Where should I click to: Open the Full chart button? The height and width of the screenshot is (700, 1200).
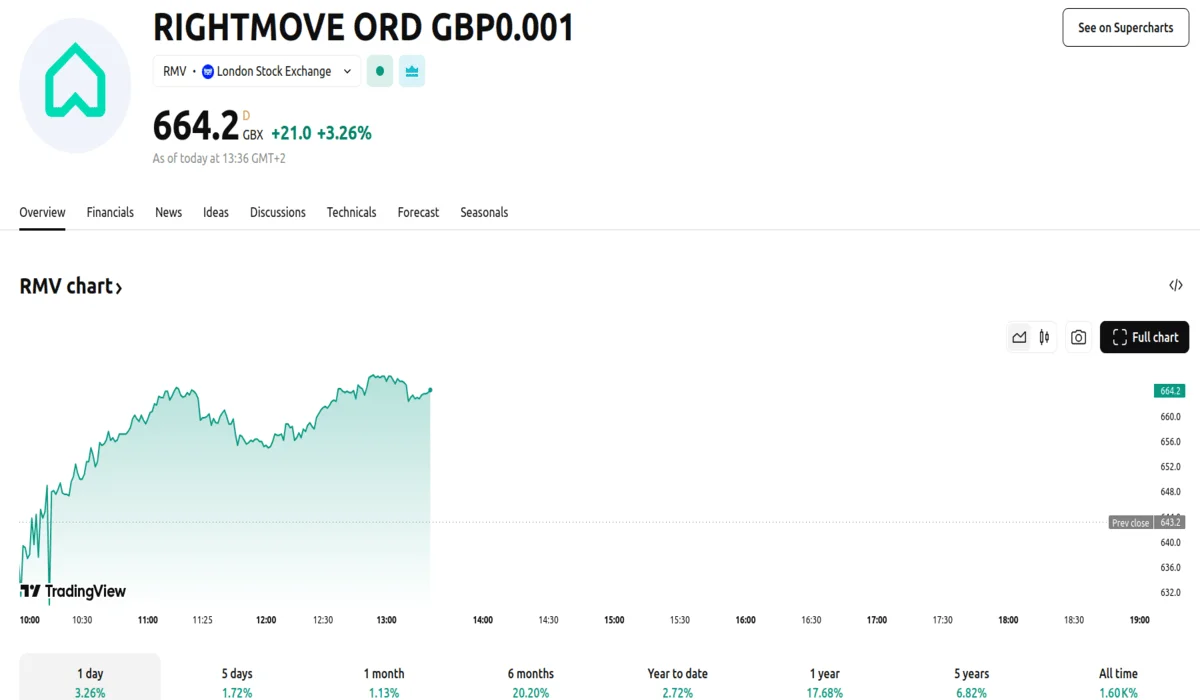[x=1144, y=338]
